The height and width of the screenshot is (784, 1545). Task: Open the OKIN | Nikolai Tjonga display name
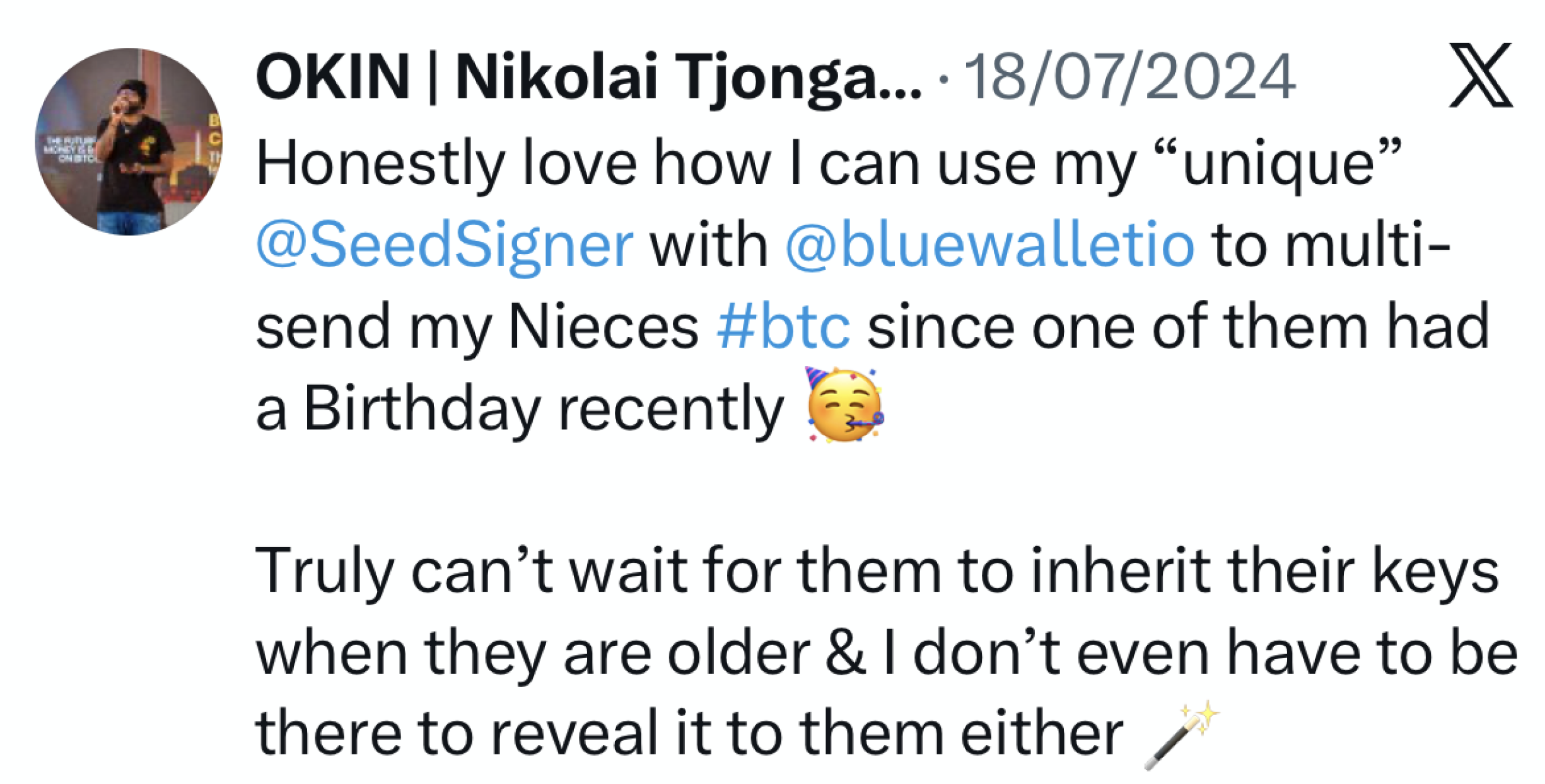coord(588,78)
